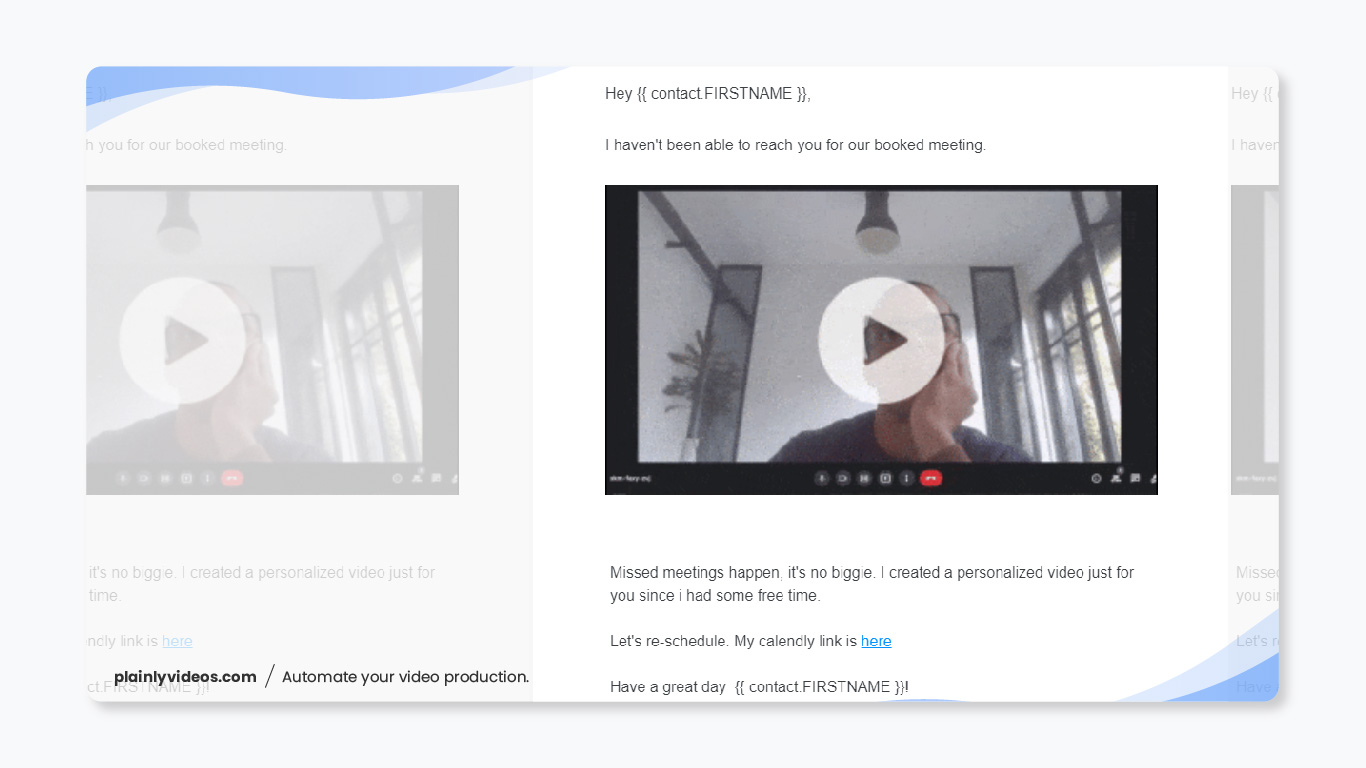This screenshot has width=1366, height=768.
Task: Click the 'Hey {{ contact.FIRSTNAME }},' greeting in center email
Action: pos(708,94)
